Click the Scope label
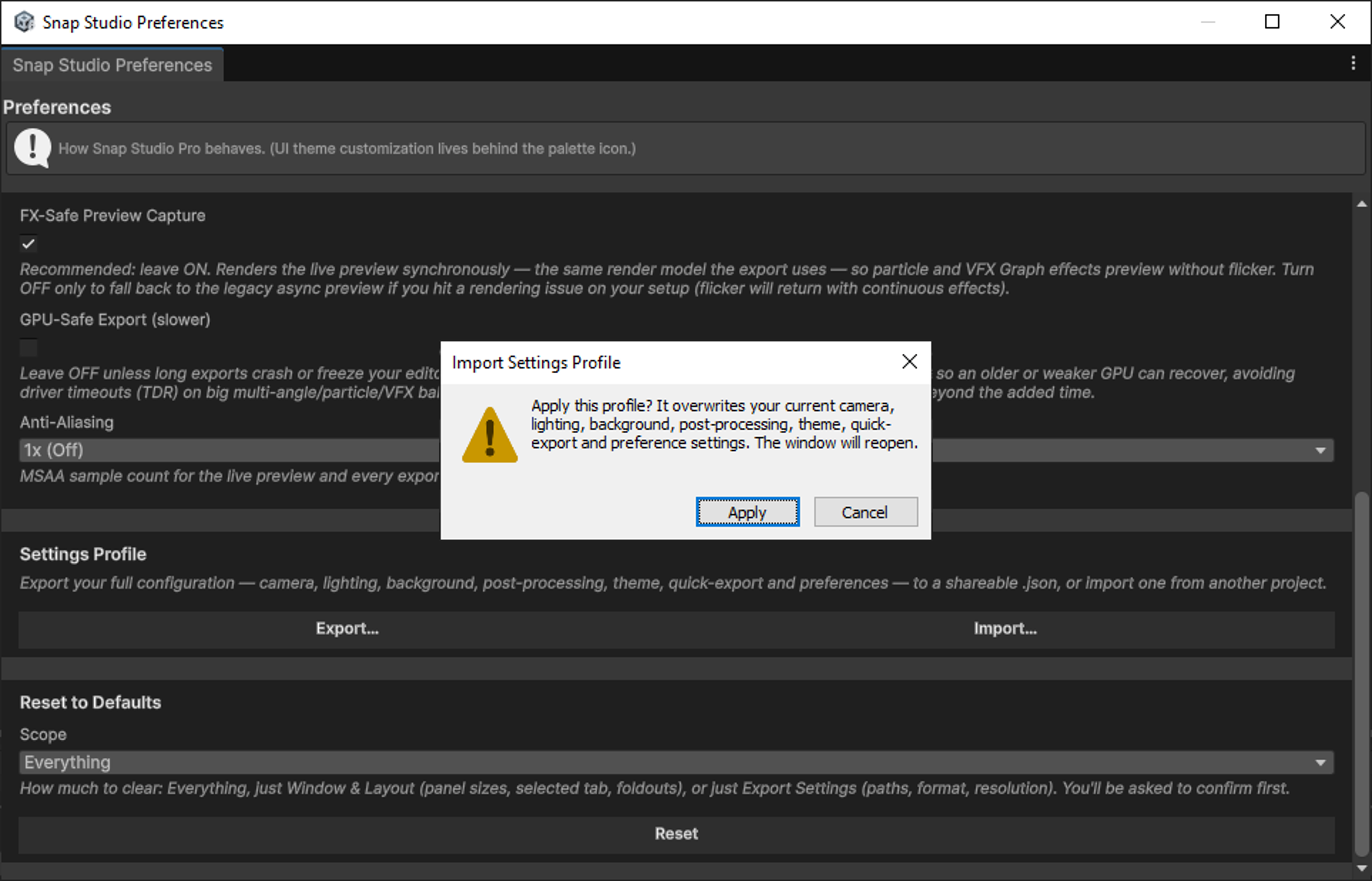 point(43,735)
